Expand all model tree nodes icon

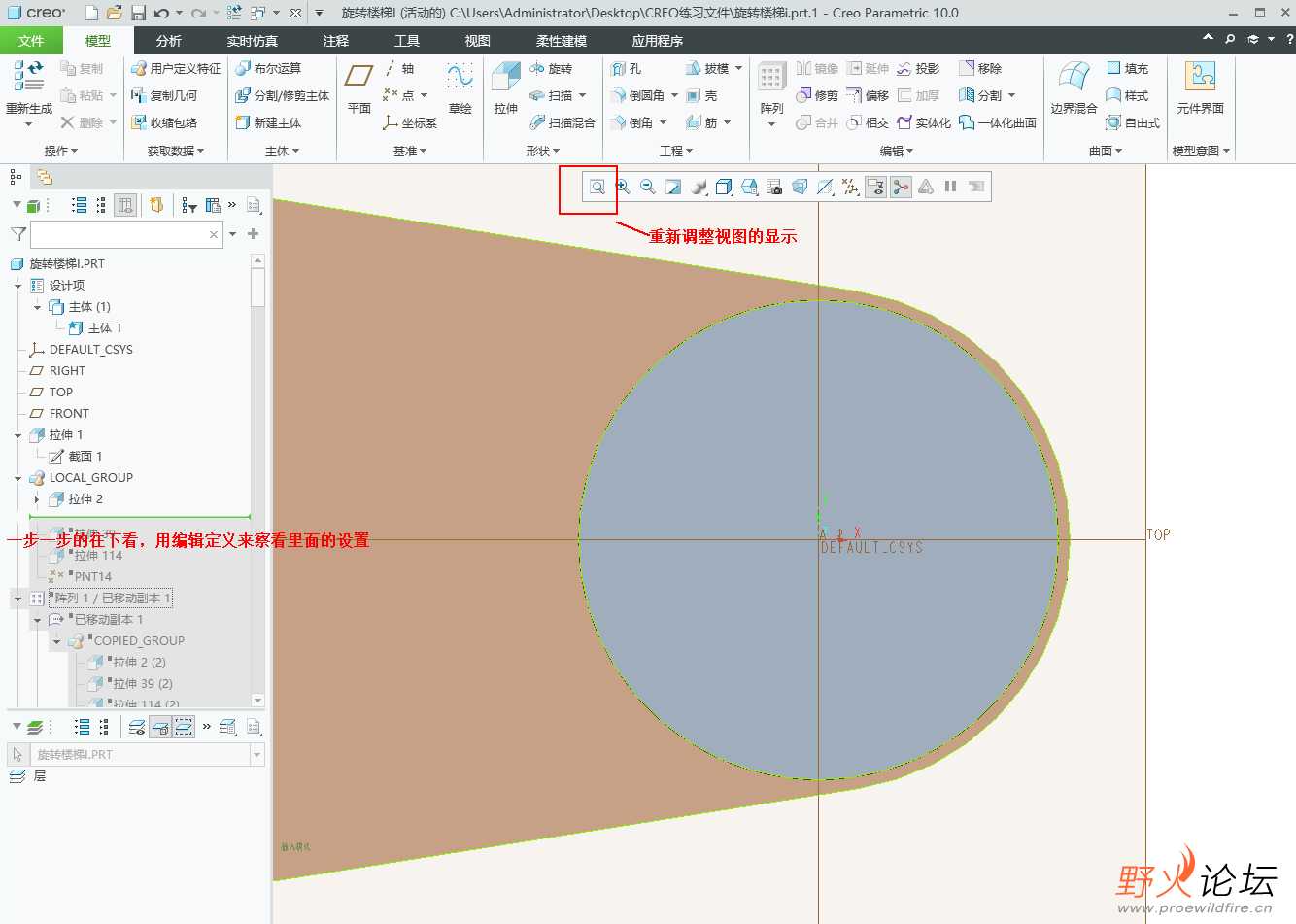tap(80, 205)
